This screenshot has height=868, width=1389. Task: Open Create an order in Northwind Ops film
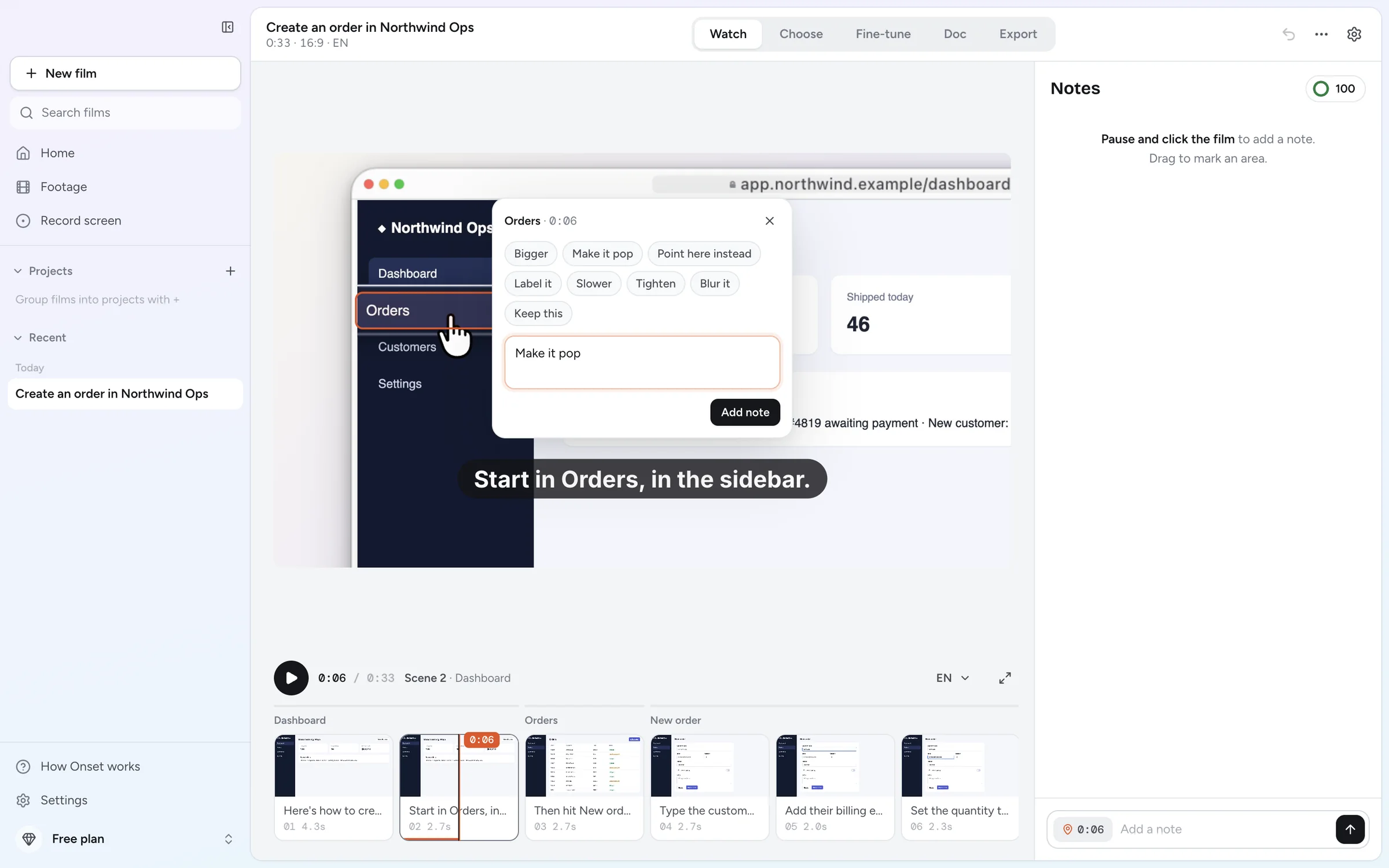[x=125, y=393]
